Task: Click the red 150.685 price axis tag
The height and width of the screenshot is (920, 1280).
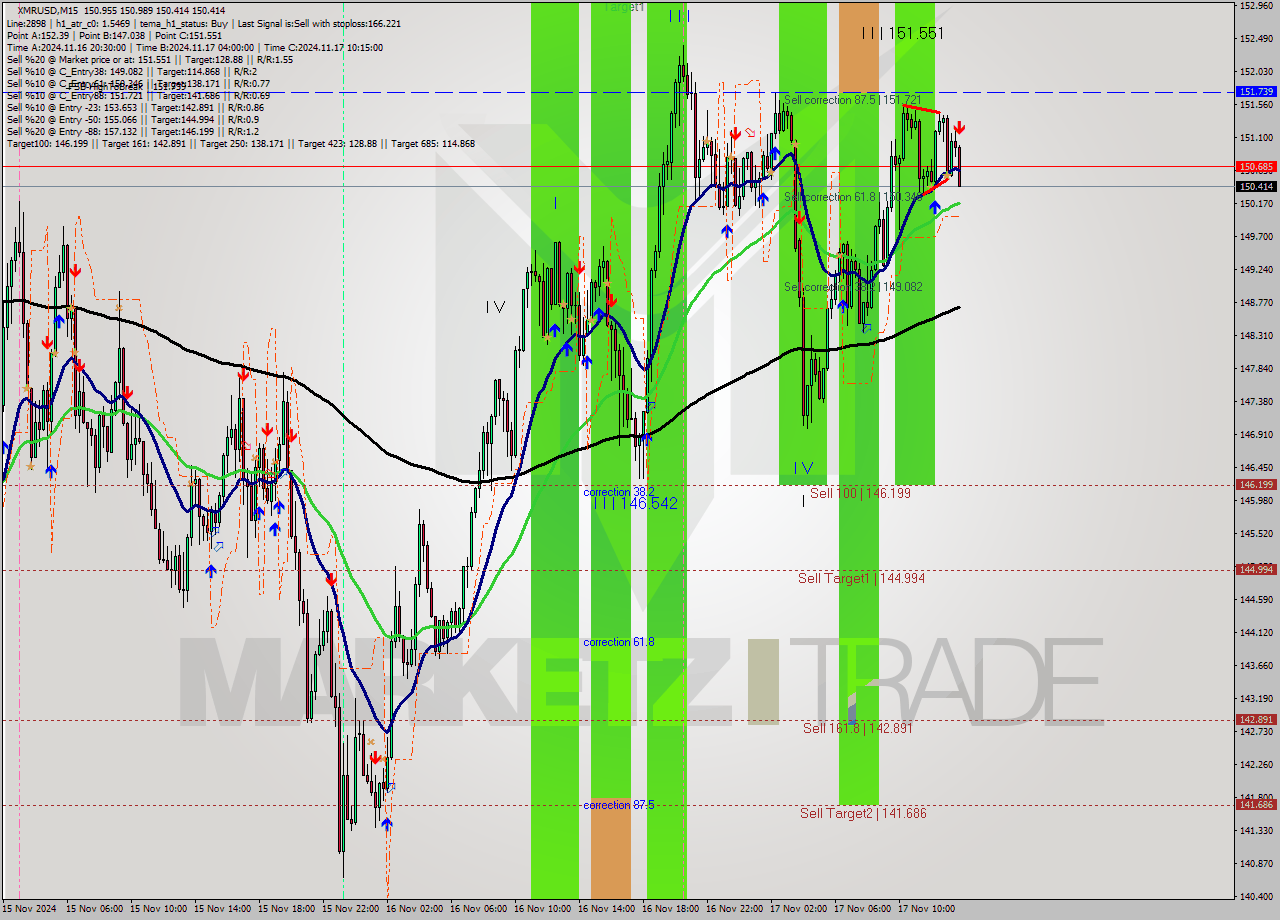Action: point(1256,167)
